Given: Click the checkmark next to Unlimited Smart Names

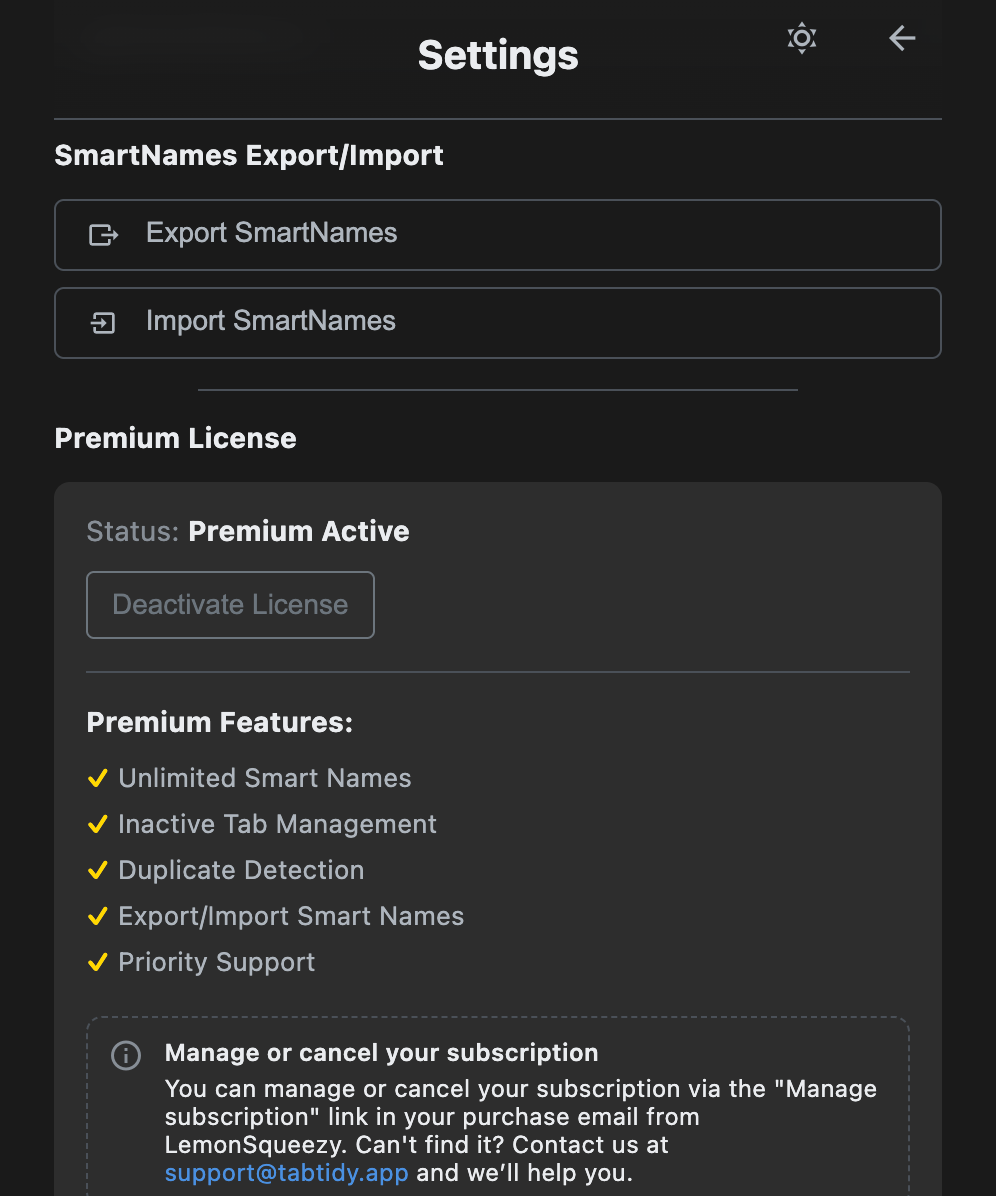Looking at the screenshot, I should tap(98, 778).
